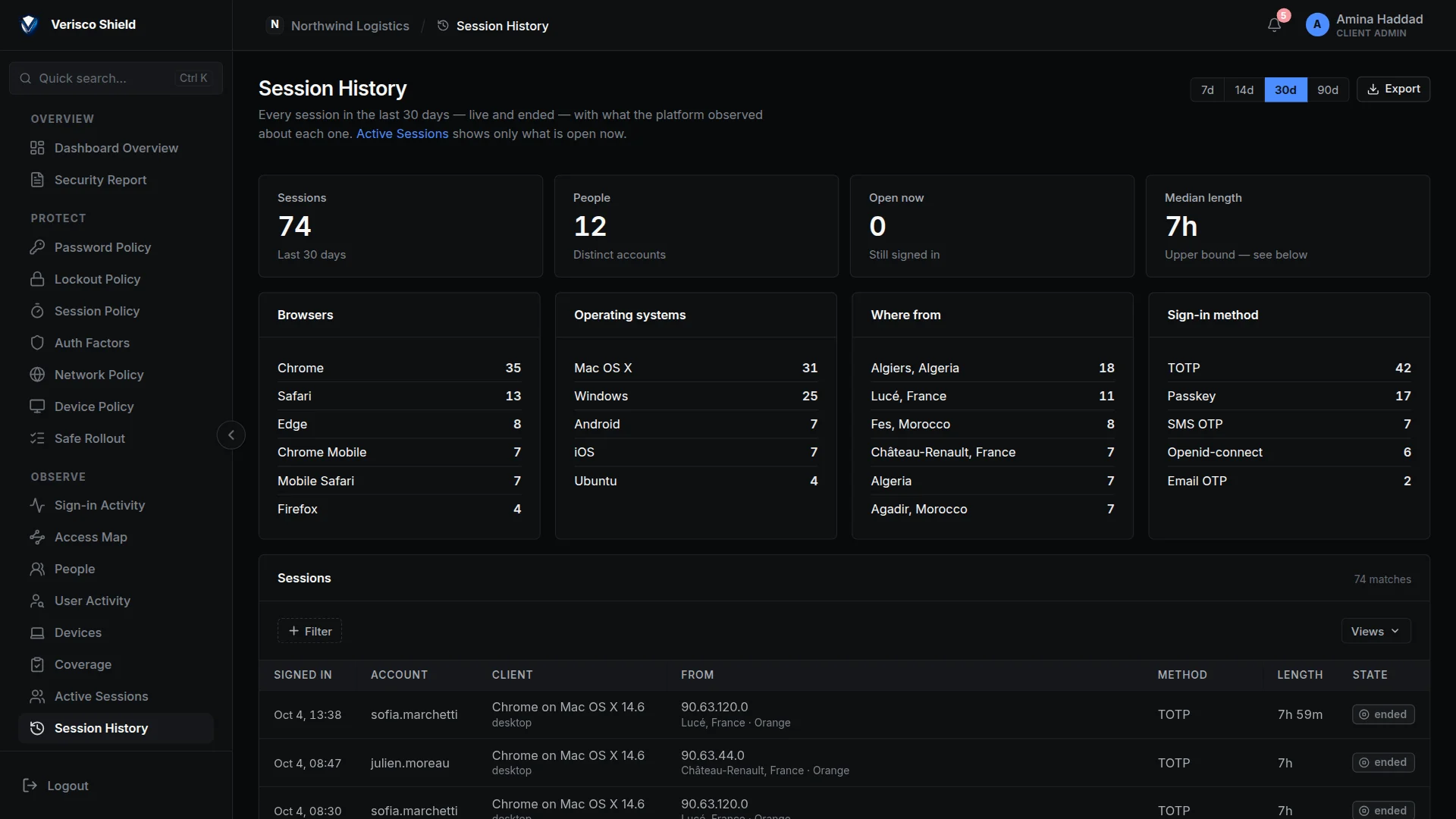
Task: Click the Verisco Shield logo icon
Action: point(30,24)
